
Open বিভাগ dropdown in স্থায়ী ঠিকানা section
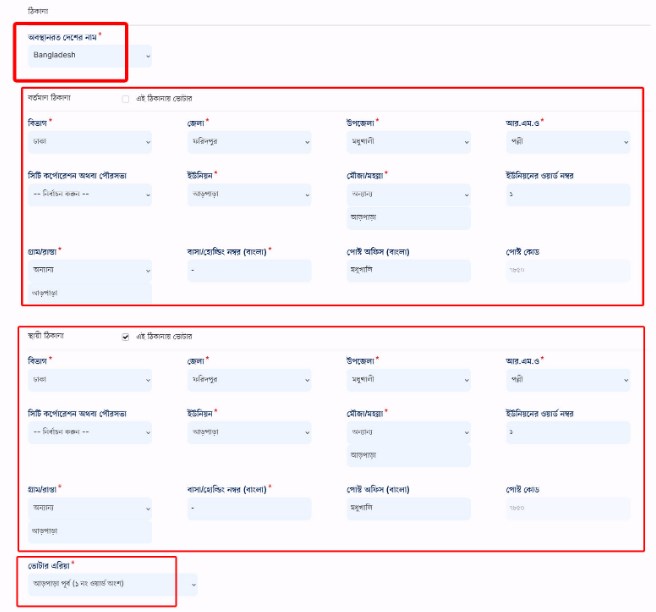point(90,380)
